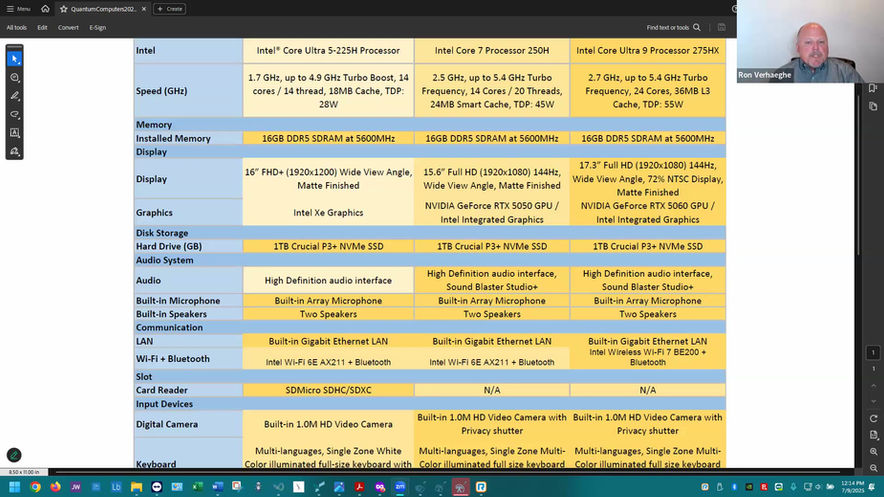Click Find text or tools search
This screenshot has width=884, height=497.
(673, 27)
